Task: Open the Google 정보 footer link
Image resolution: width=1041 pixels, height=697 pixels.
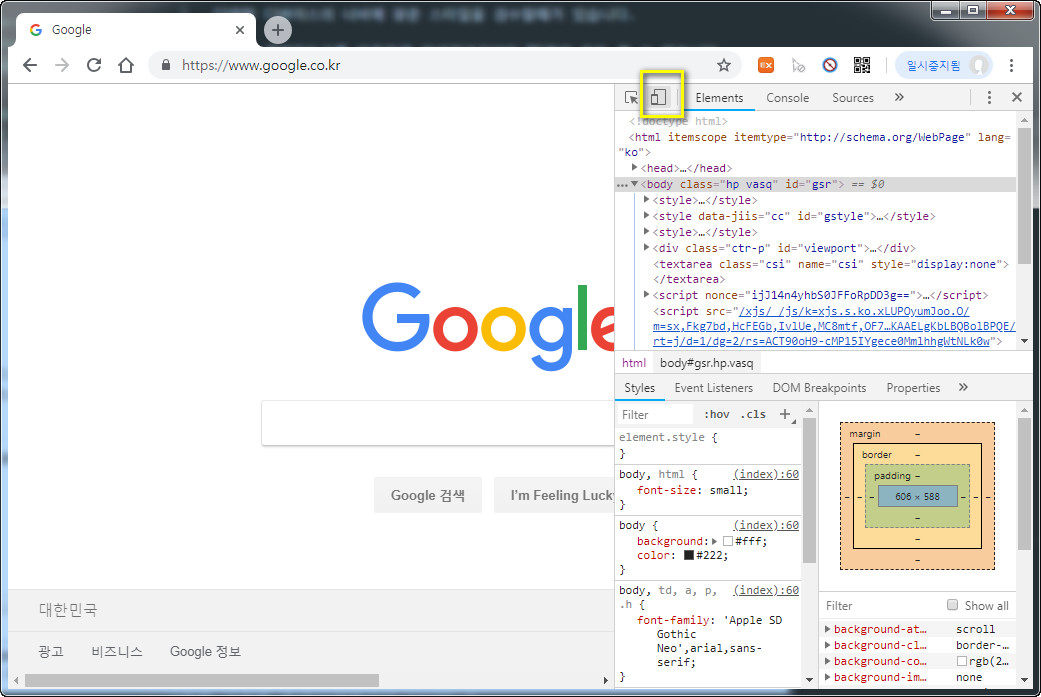Action: [x=205, y=651]
